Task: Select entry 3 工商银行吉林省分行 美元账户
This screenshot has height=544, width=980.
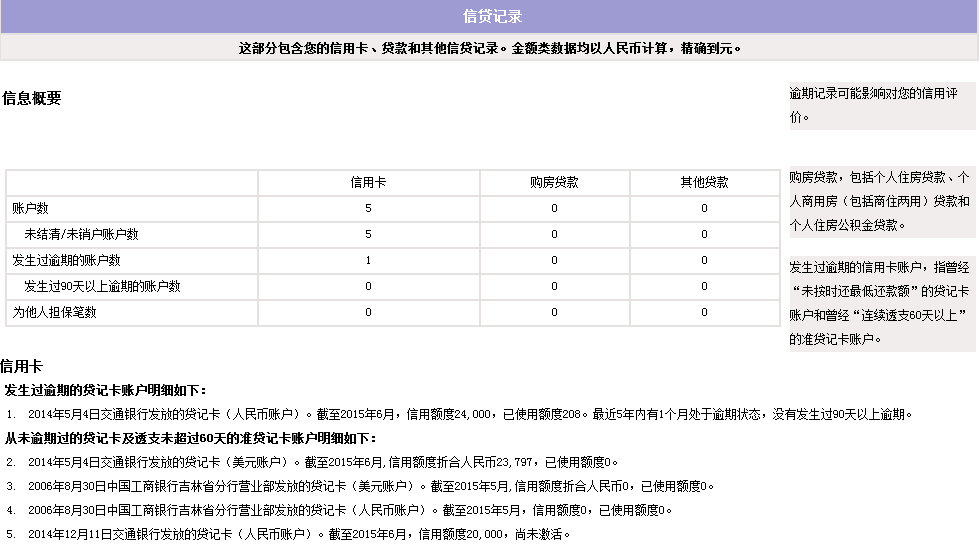Action: tap(360, 486)
